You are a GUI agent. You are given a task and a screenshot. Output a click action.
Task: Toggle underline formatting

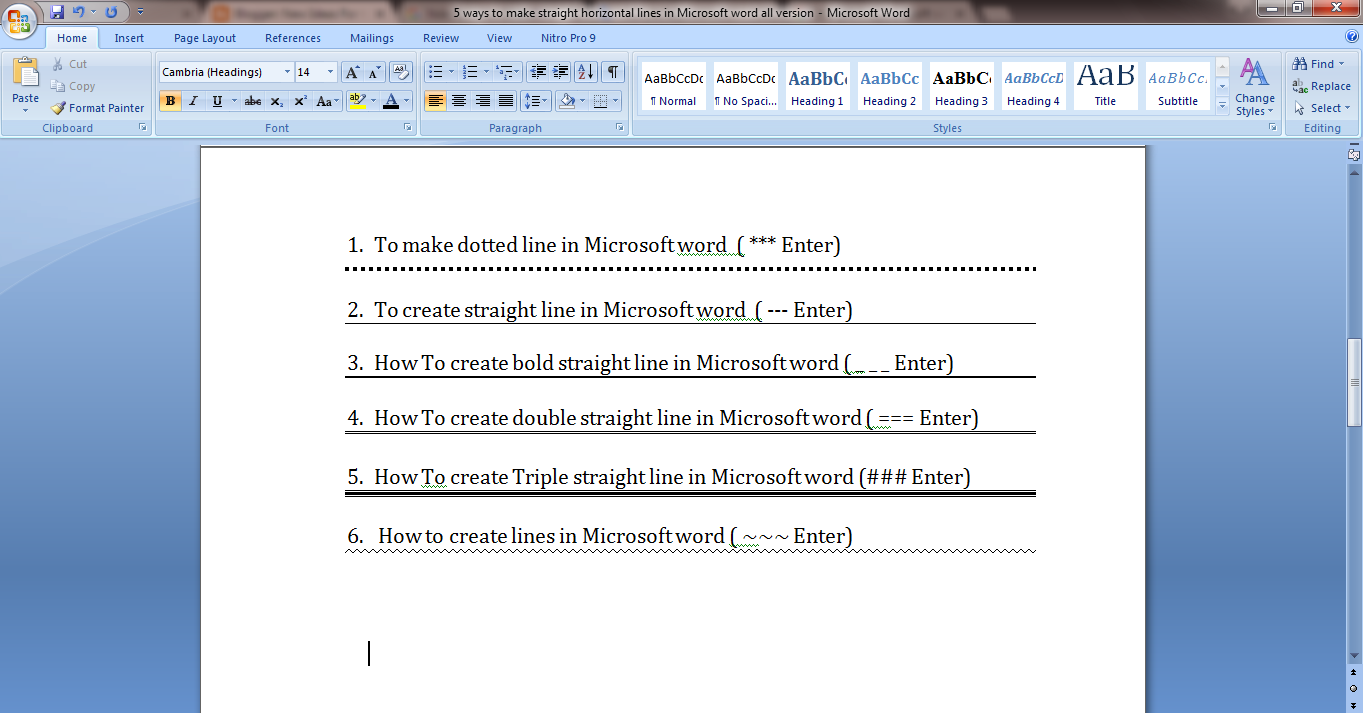point(215,101)
